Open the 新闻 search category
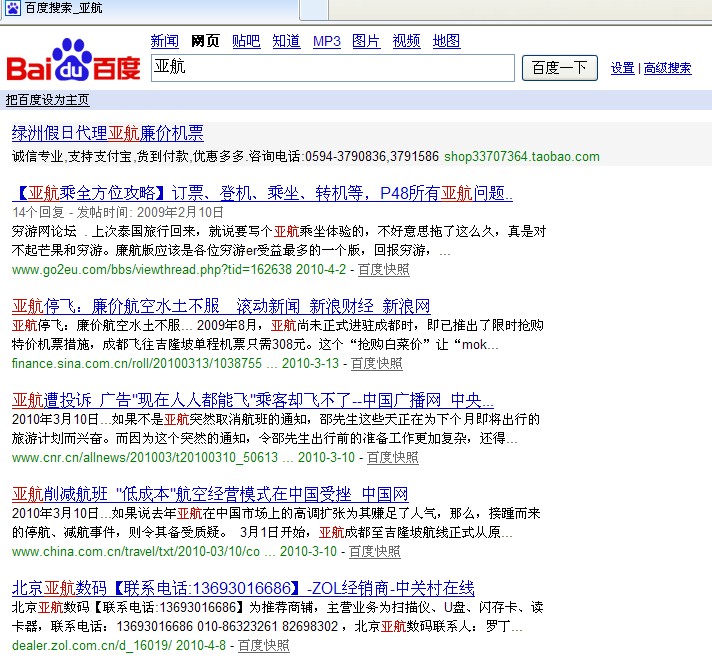The height and width of the screenshot is (667, 712). 164,41
